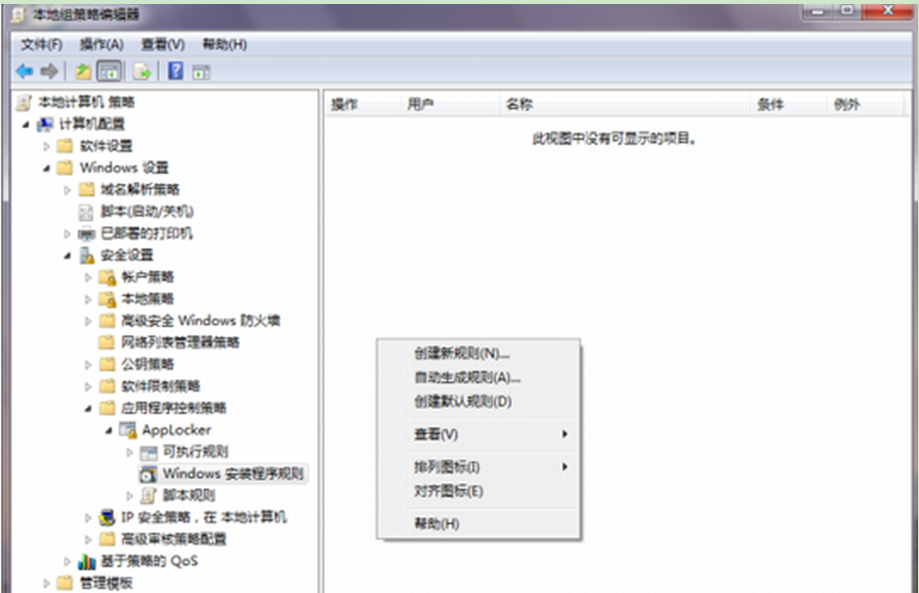Choose 自动生成规则(A)... from context menu

pyautogui.click(x=467, y=377)
